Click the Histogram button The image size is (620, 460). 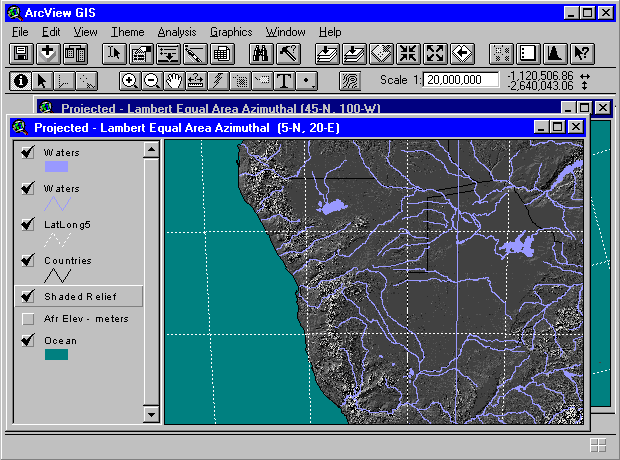[555, 54]
